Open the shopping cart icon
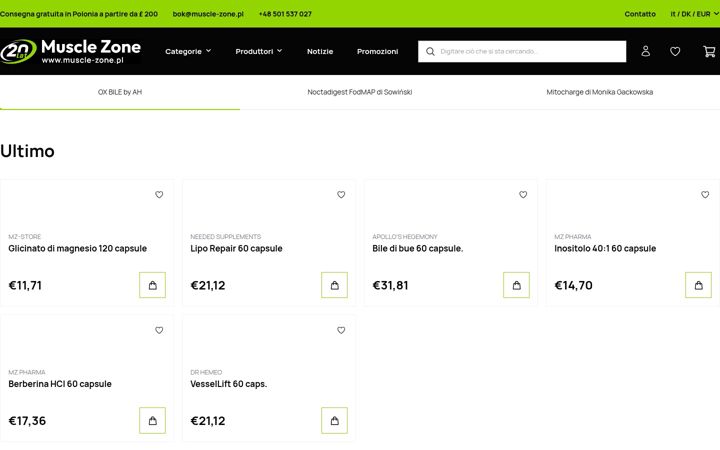The height and width of the screenshot is (450, 720). tap(709, 51)
